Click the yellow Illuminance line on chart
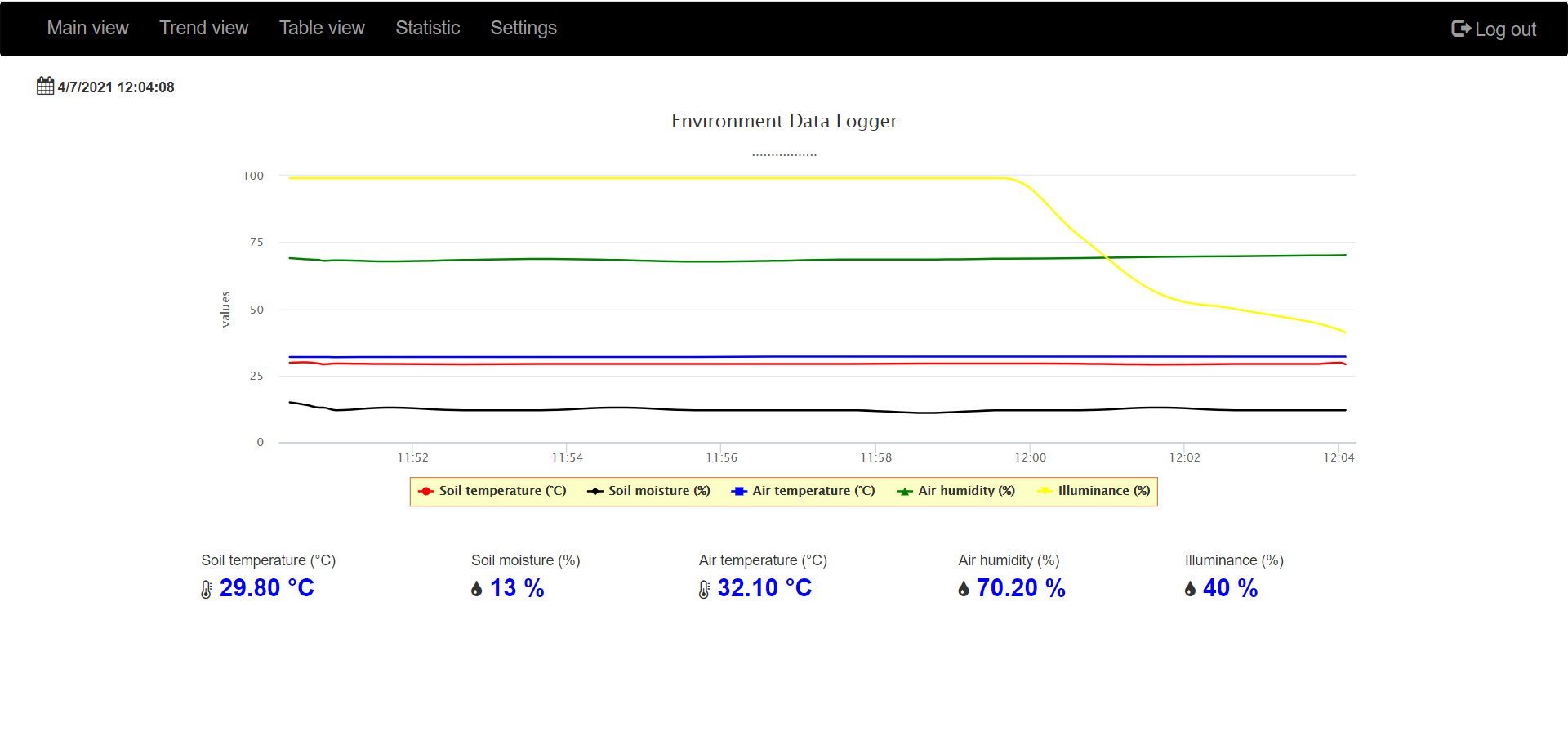1568x736 pixels. tap(653, 178)
